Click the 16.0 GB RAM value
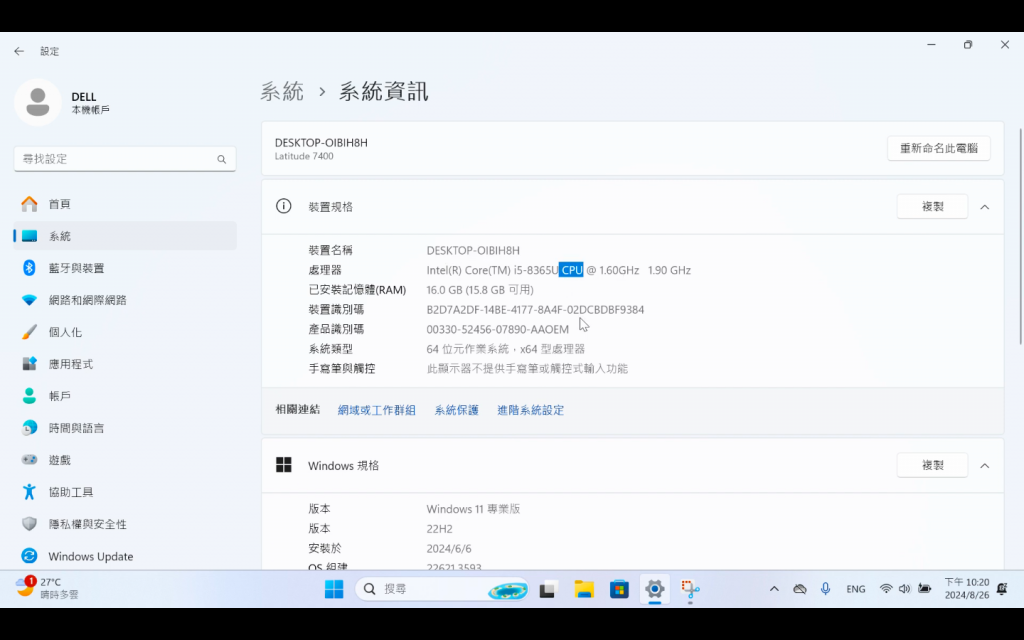1024x640 pixels. coord(479,290)
